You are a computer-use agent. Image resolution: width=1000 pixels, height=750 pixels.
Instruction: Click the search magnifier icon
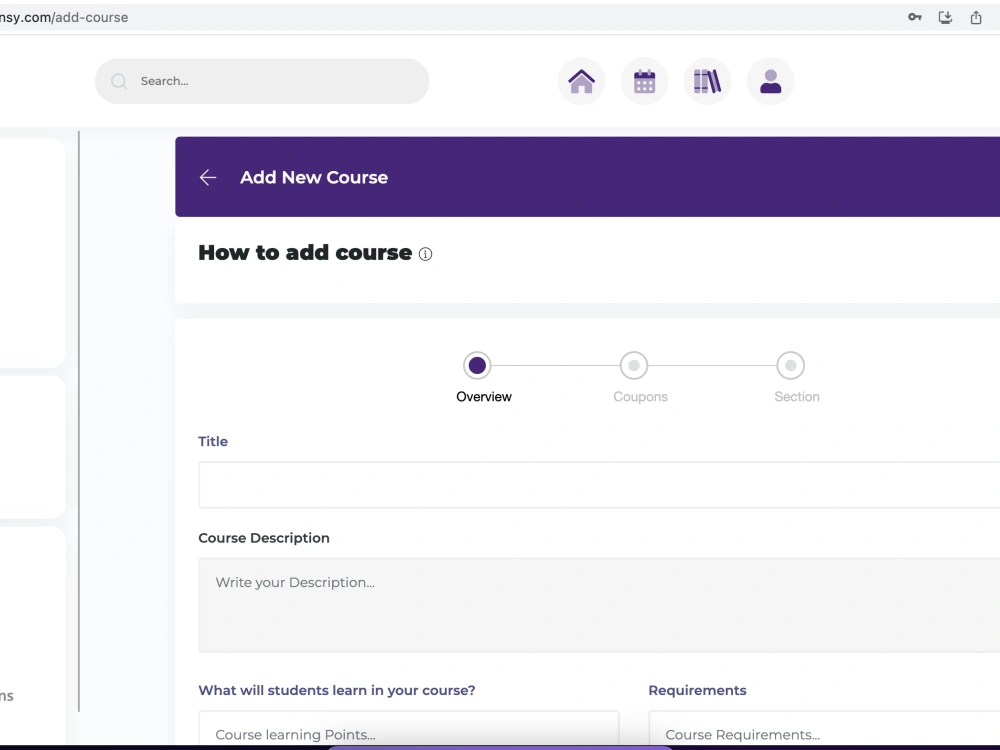[119, 81]
